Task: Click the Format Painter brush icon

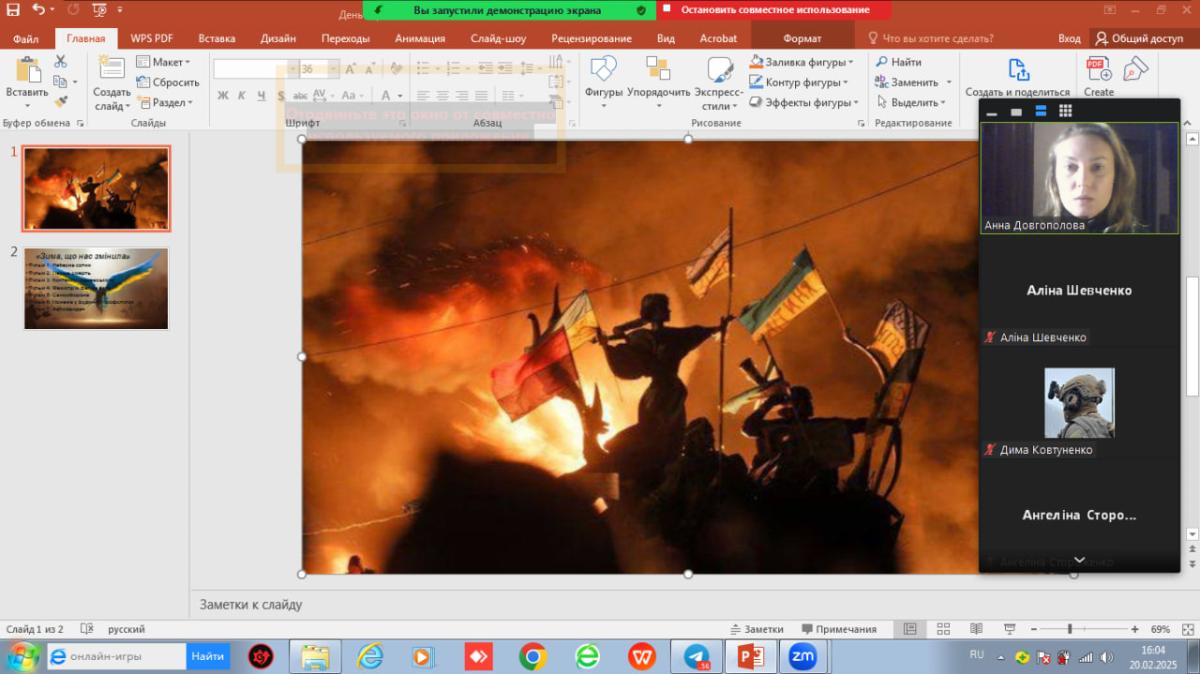Action: click(60, 101)
